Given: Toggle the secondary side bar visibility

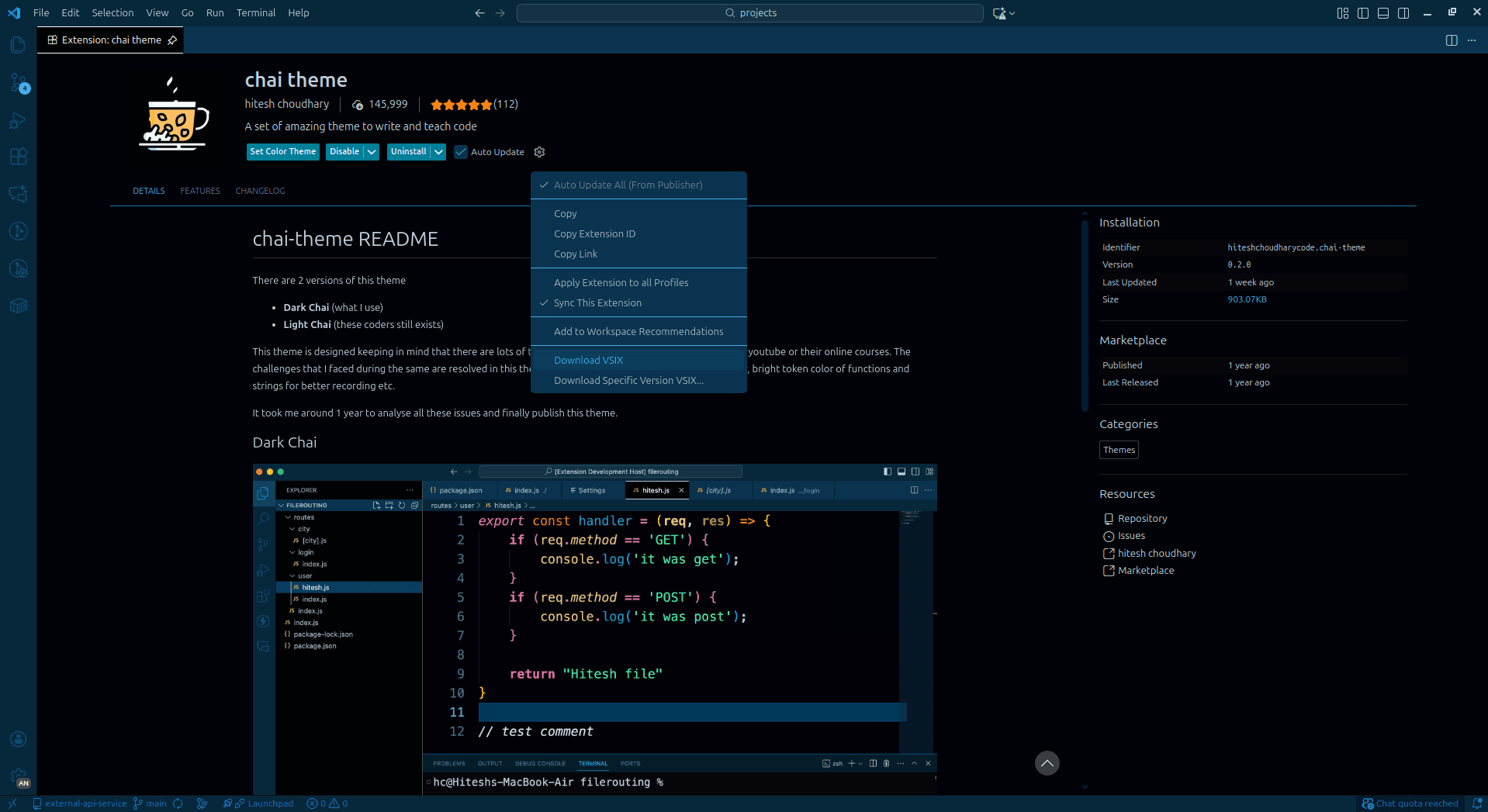Looking at the screenshot, I should click(1403, 13).
